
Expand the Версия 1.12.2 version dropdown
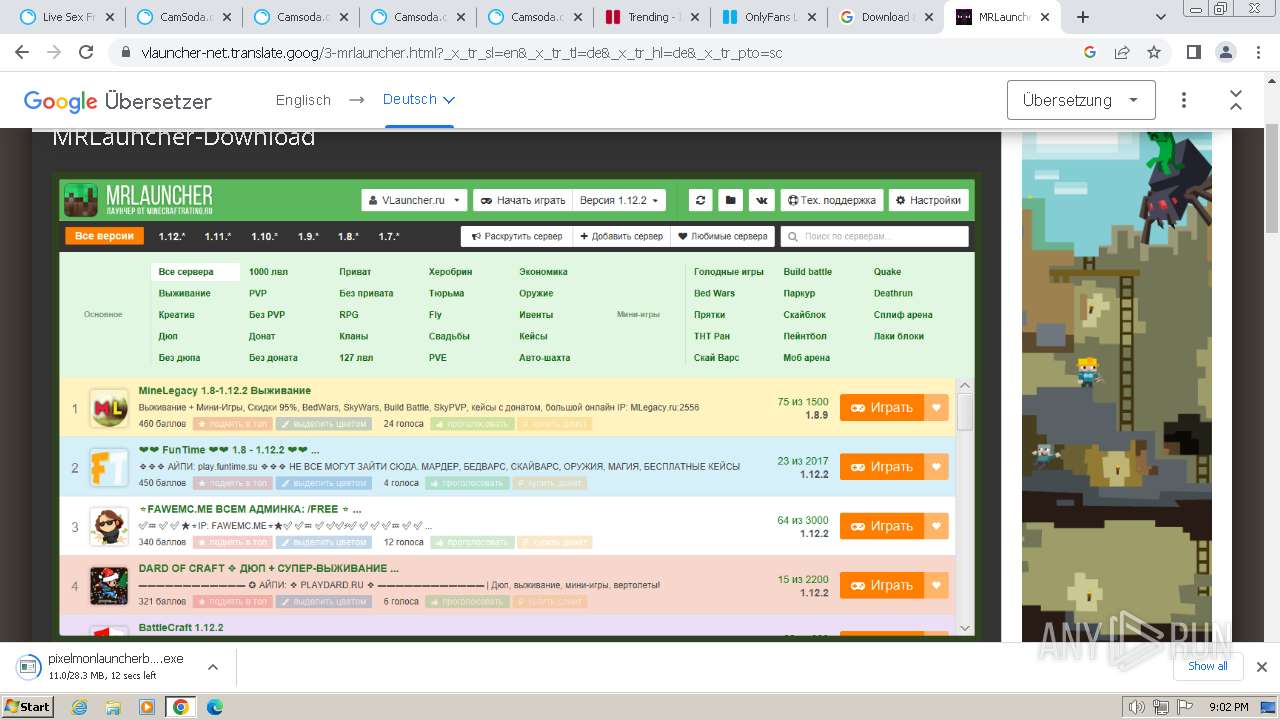620,200
